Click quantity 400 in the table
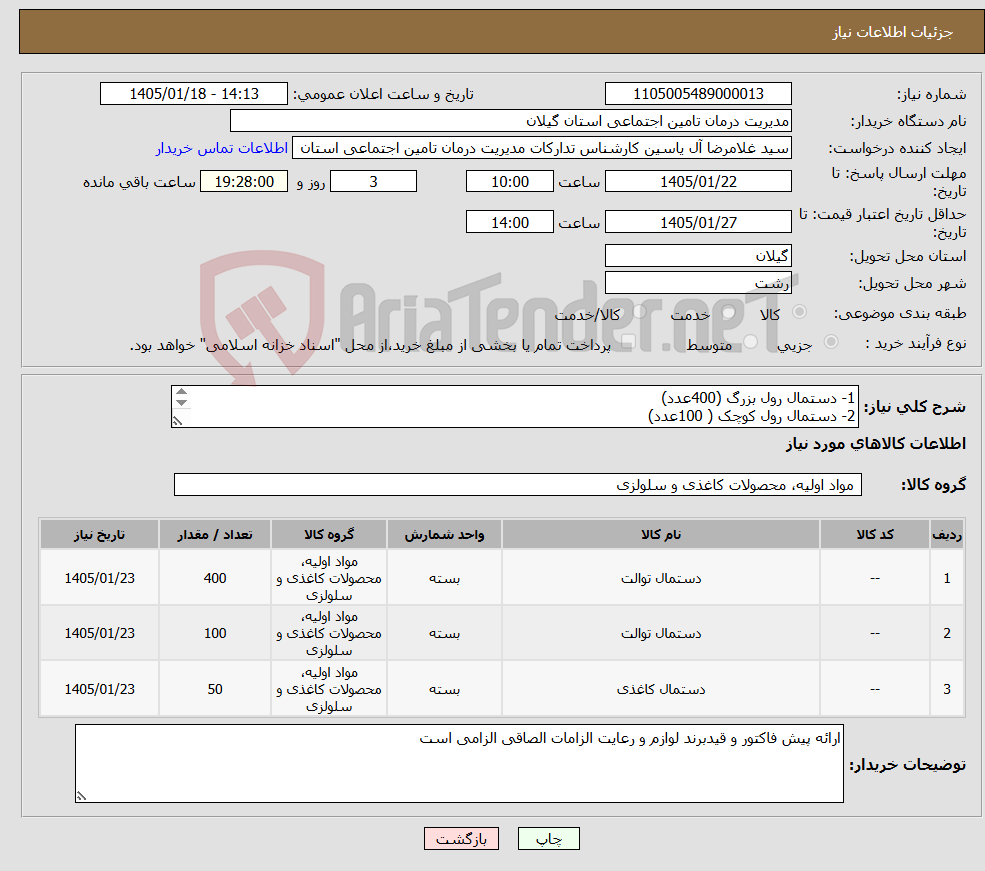 coord(215,578)
